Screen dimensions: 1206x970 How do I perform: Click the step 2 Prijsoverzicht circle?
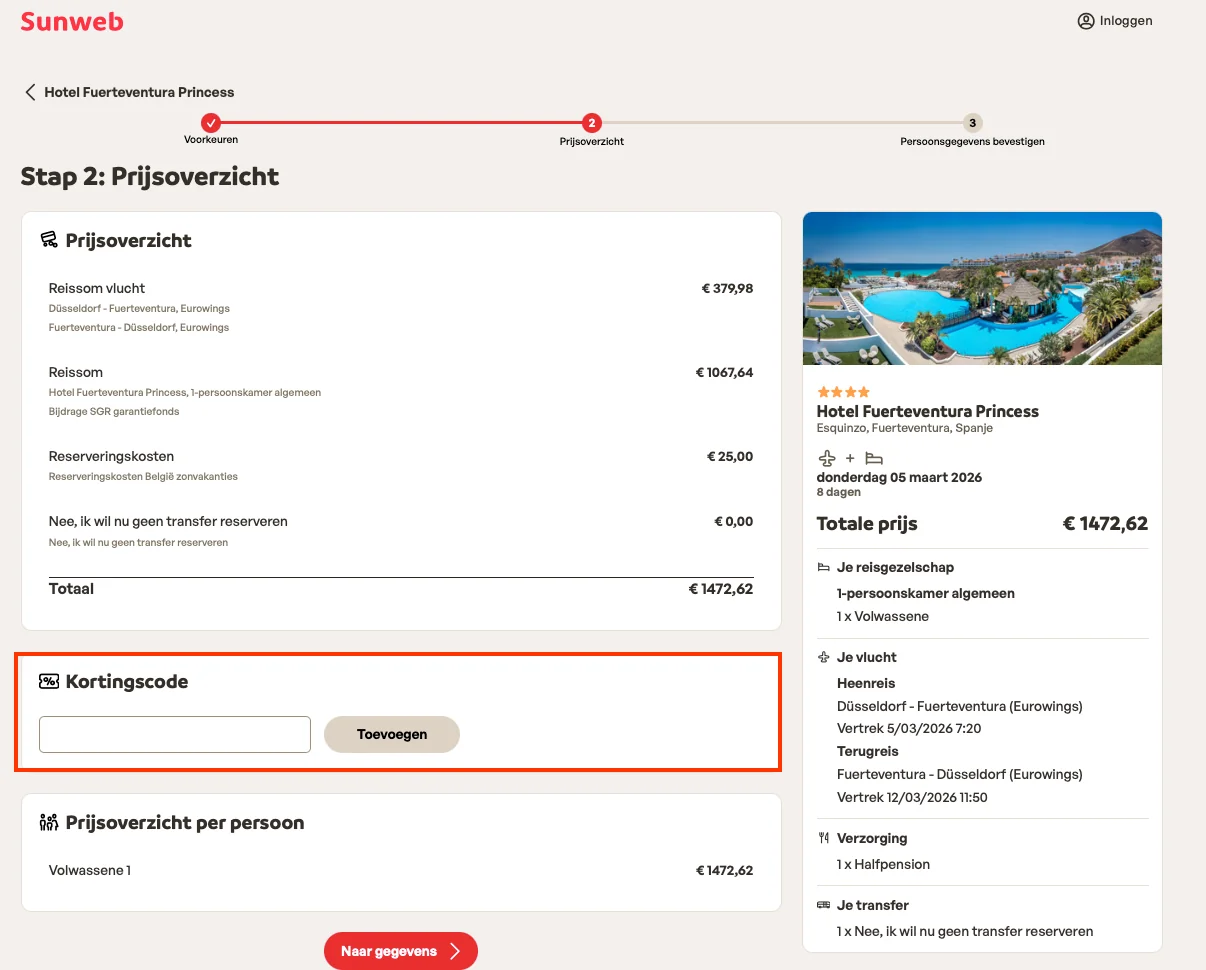pyautogui.click(x=591, y=123)
